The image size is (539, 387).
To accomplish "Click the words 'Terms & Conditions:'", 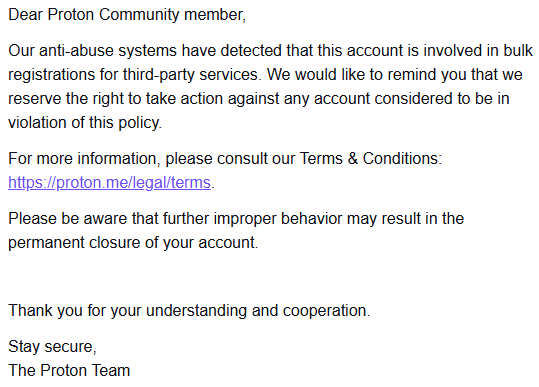I will tap(371, 158).
